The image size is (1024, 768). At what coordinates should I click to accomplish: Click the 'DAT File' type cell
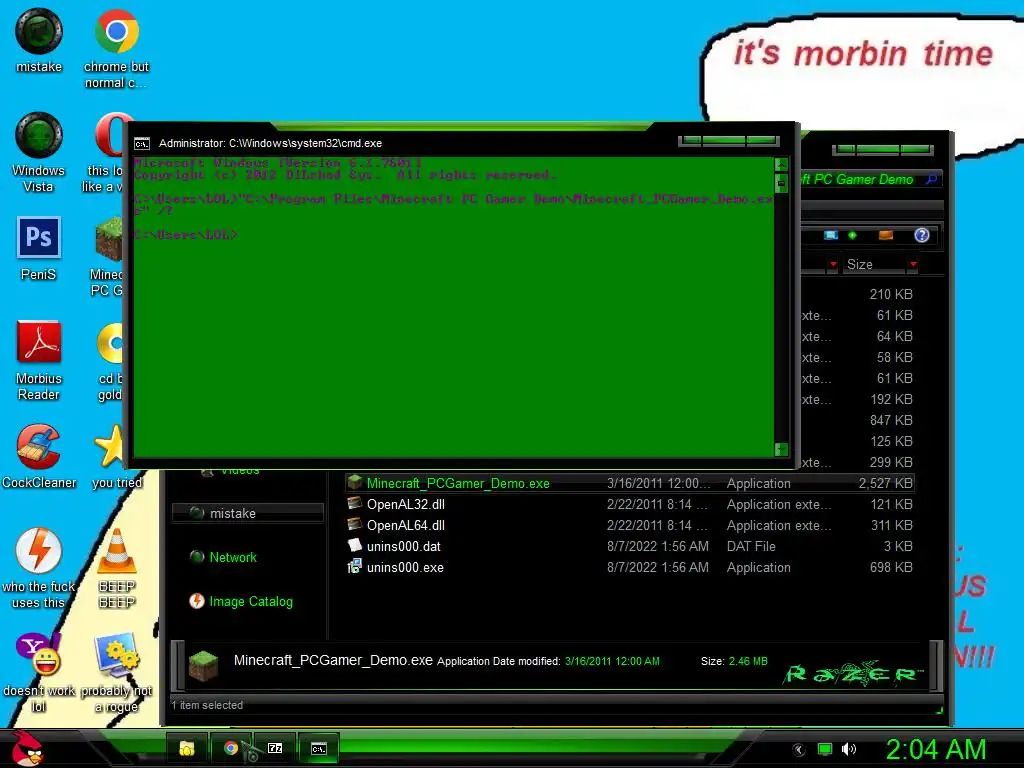coord(751,547)
